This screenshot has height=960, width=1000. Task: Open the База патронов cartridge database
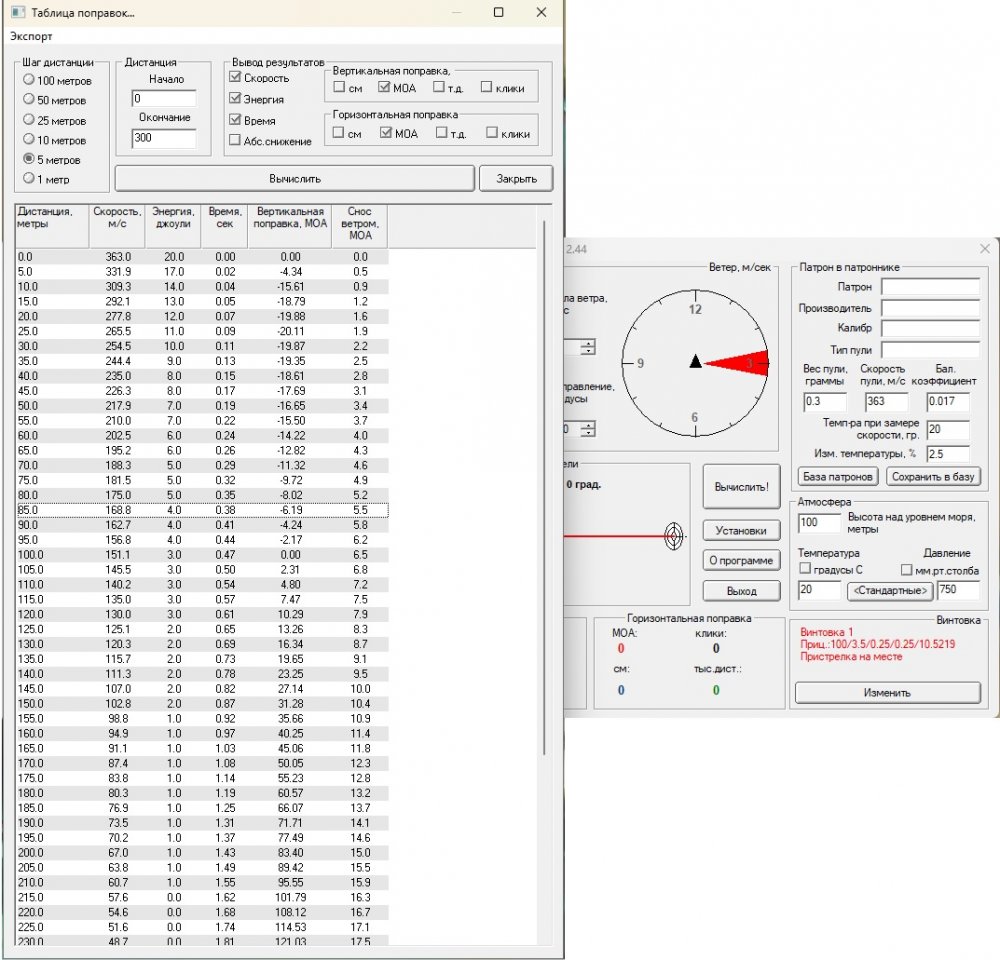coord(838,476)
